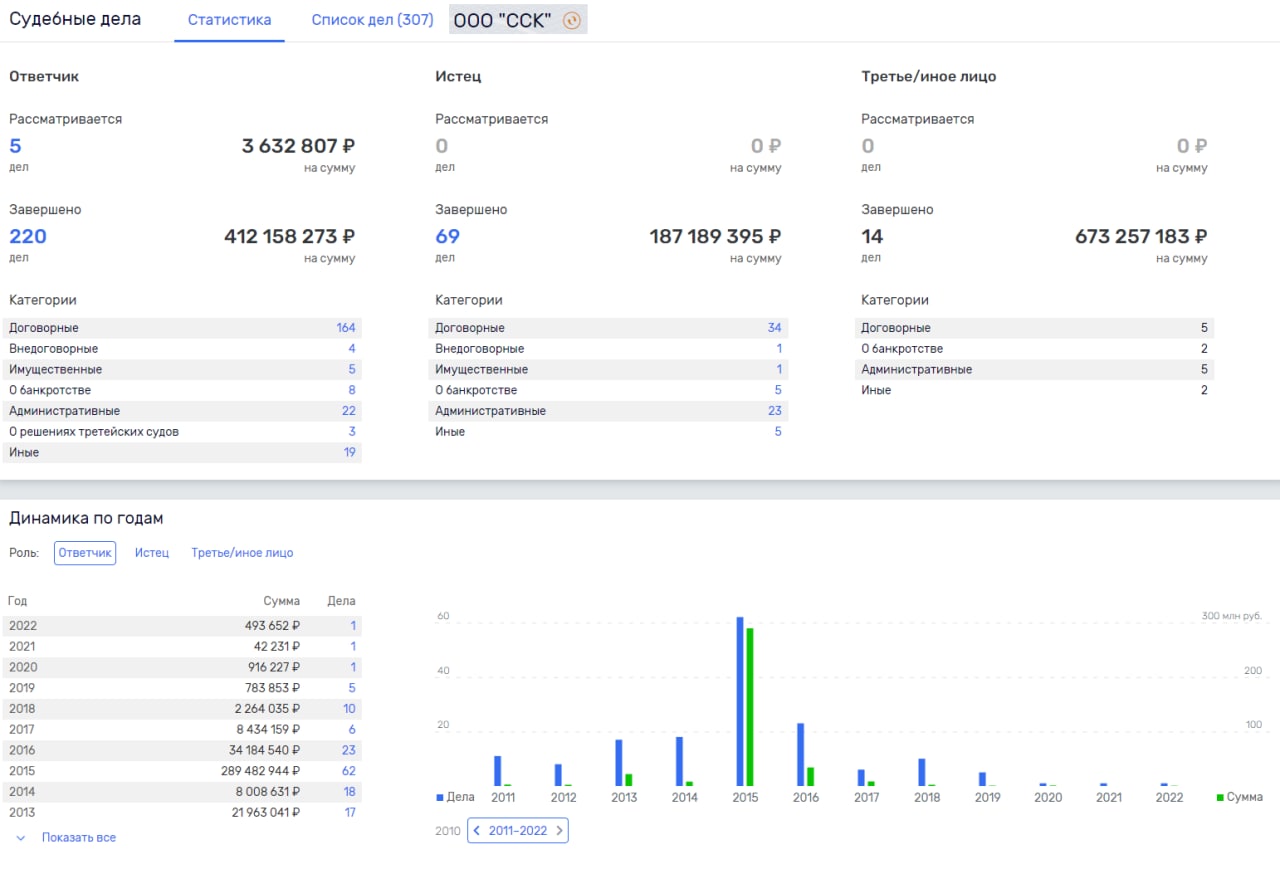Screen dimensions: 1280x869
Task: Open the 6 cases of year 2017
Action: (x=352, y=730)
